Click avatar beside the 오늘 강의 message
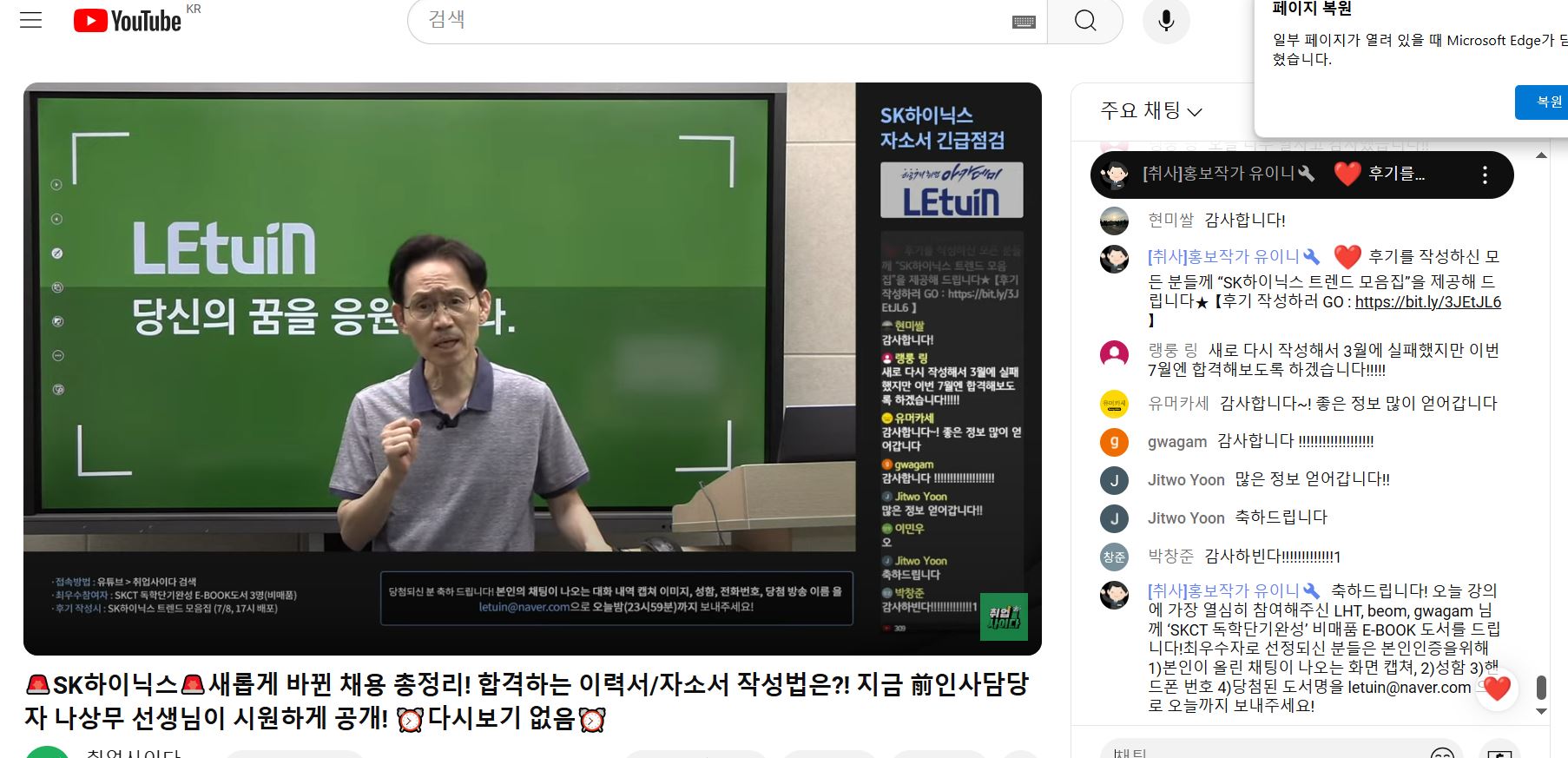The image size is (1568, 758). pos(1115,594)
